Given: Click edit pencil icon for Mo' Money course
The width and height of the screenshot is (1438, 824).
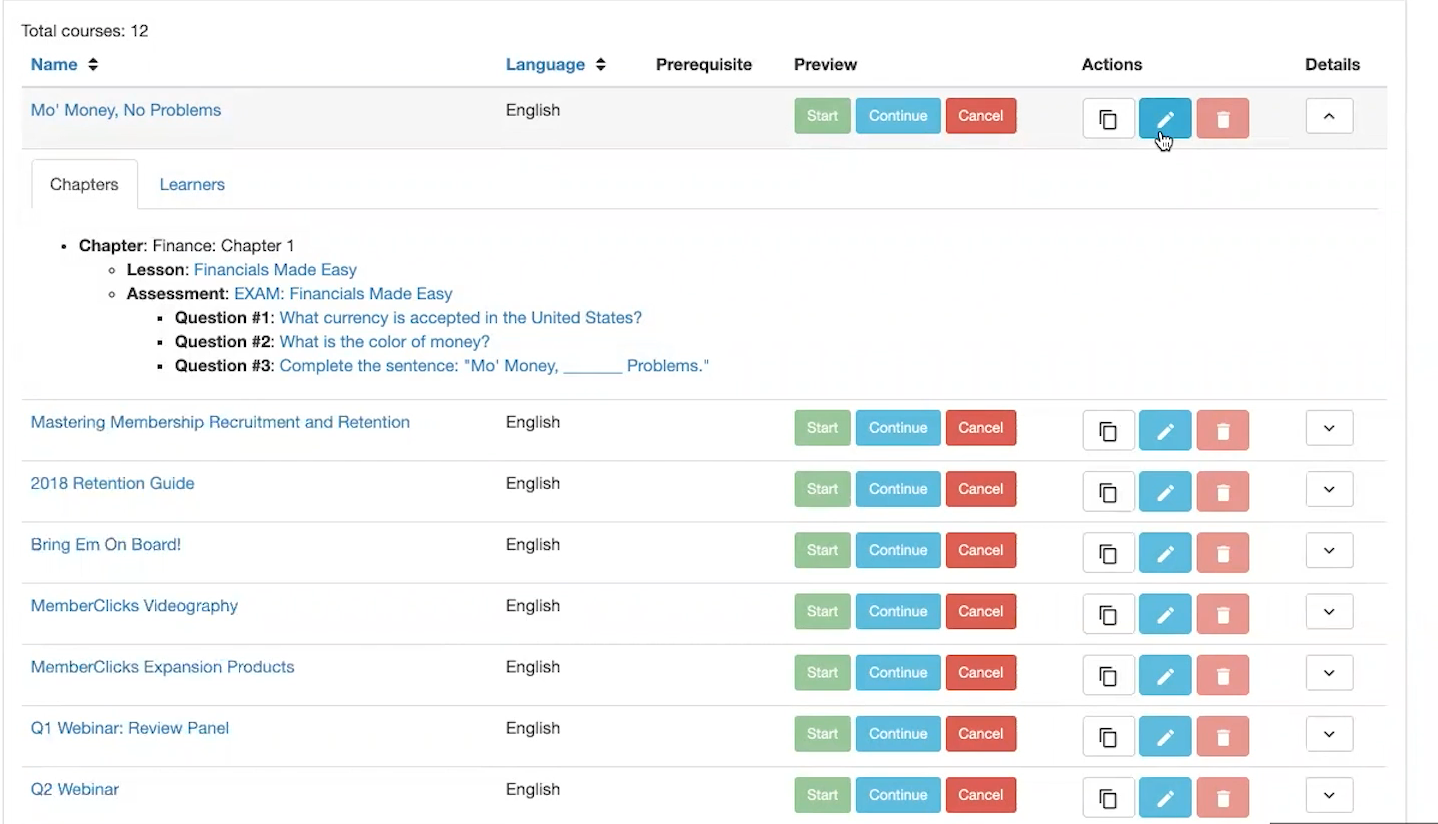Looking at the screenshot, I should 1165,118.
